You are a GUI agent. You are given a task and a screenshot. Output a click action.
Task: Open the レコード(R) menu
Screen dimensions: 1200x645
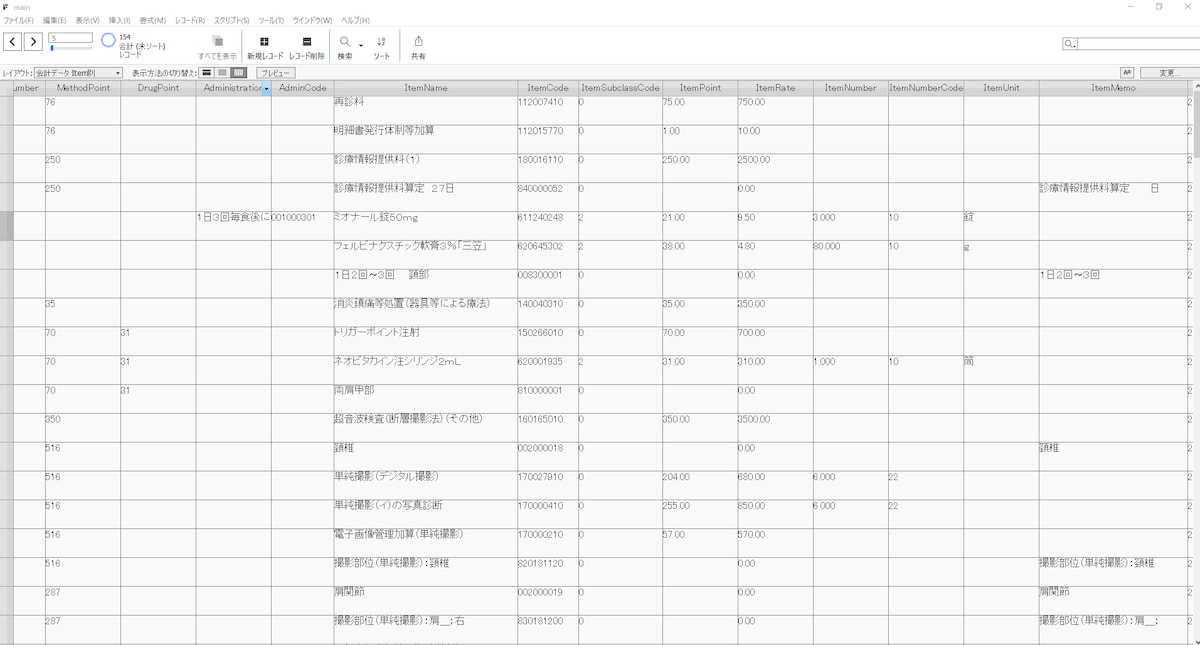pyautogui.click(x=189, y=20)
